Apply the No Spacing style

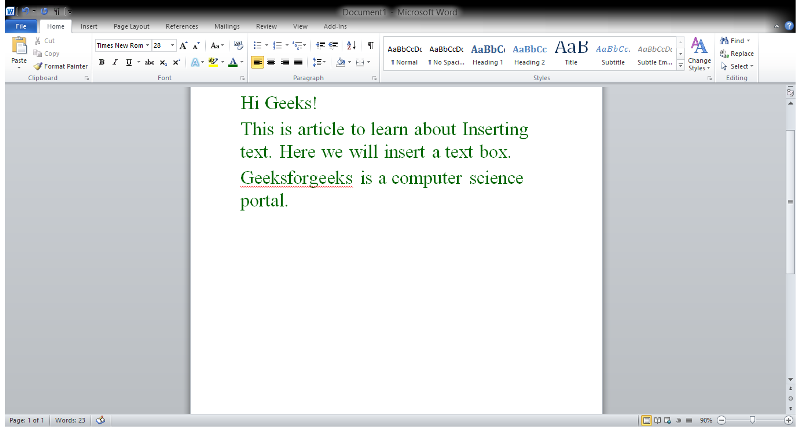click(446, 54)
